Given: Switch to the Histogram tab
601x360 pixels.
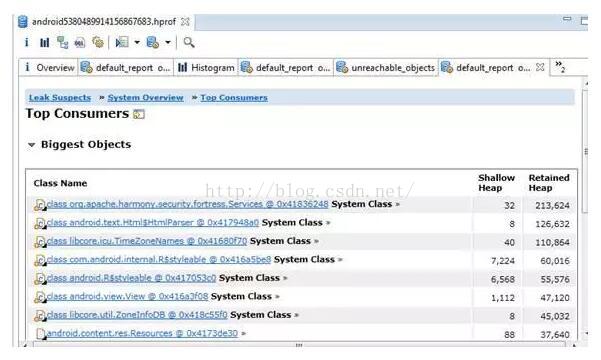Looking at the screenshot, I should 206,68.
